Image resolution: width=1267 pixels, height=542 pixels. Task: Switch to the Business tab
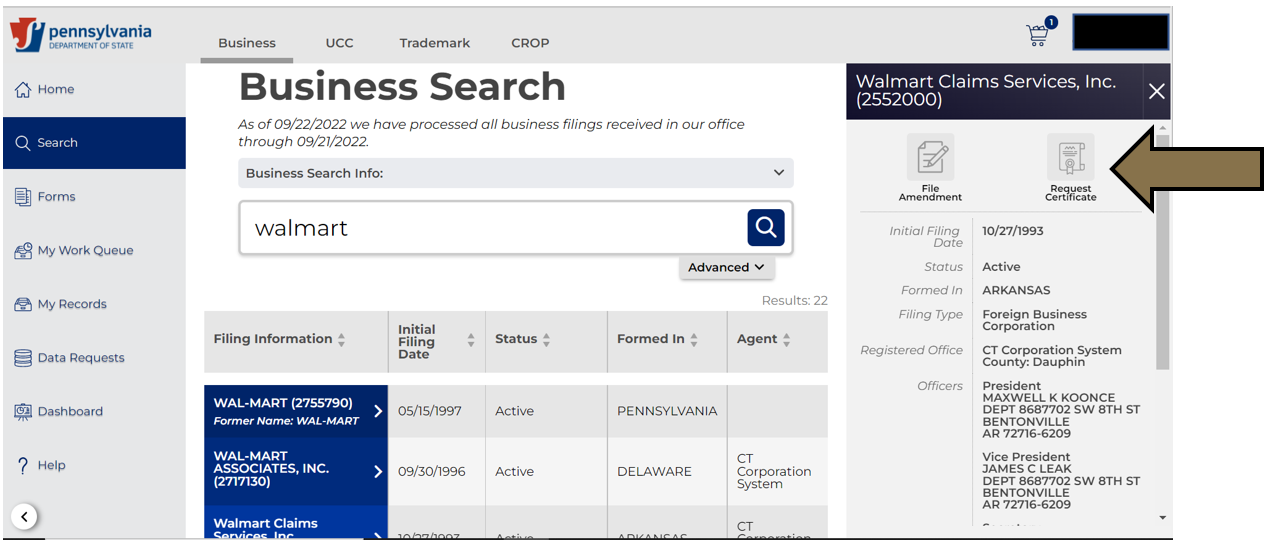(247, 43)
